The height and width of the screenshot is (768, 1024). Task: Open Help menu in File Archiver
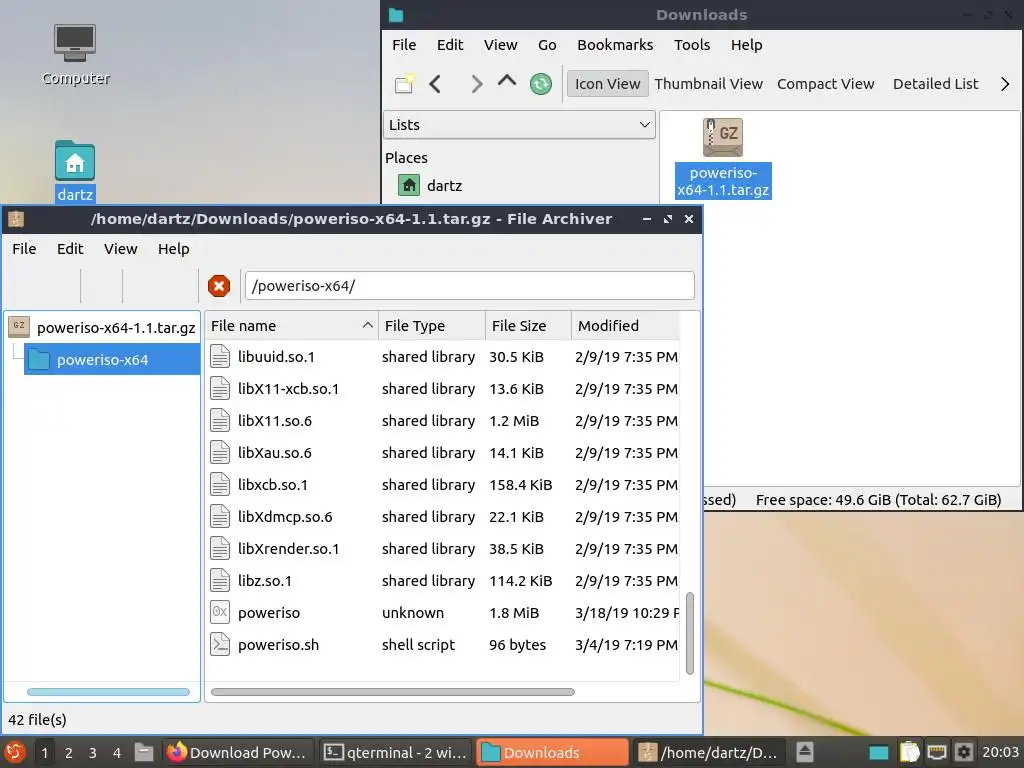coord(173,249)
